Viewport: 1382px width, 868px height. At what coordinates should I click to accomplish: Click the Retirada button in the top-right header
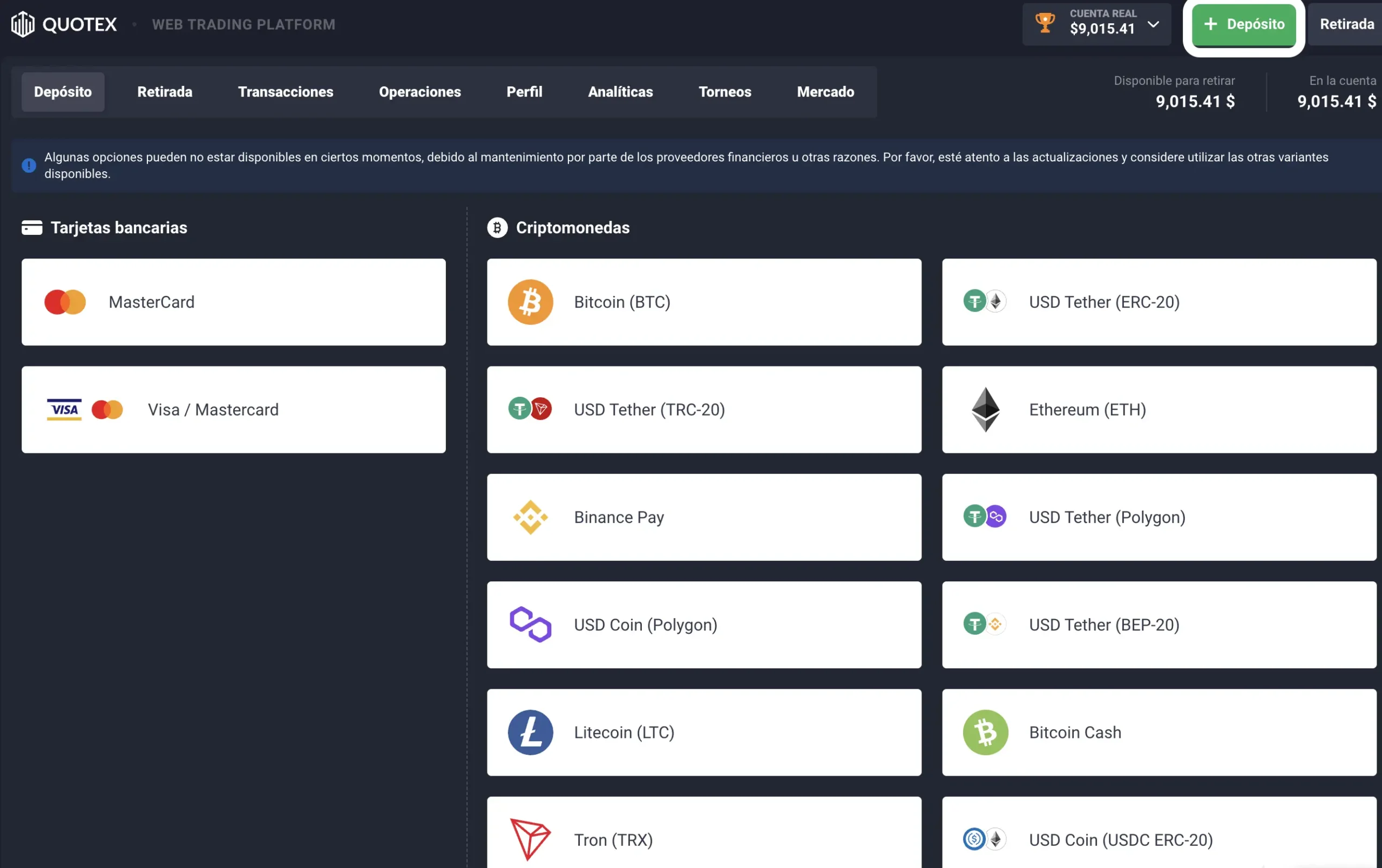coord(1346,24)
